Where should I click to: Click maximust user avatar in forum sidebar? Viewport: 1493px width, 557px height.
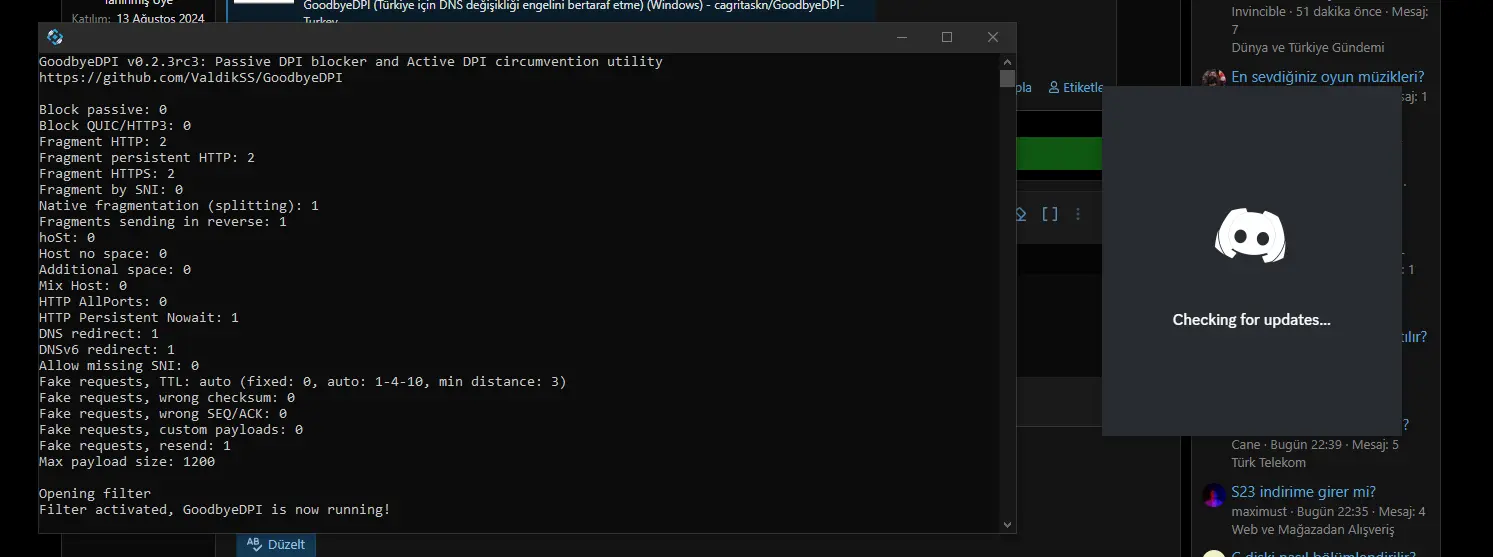(1214, 496)
